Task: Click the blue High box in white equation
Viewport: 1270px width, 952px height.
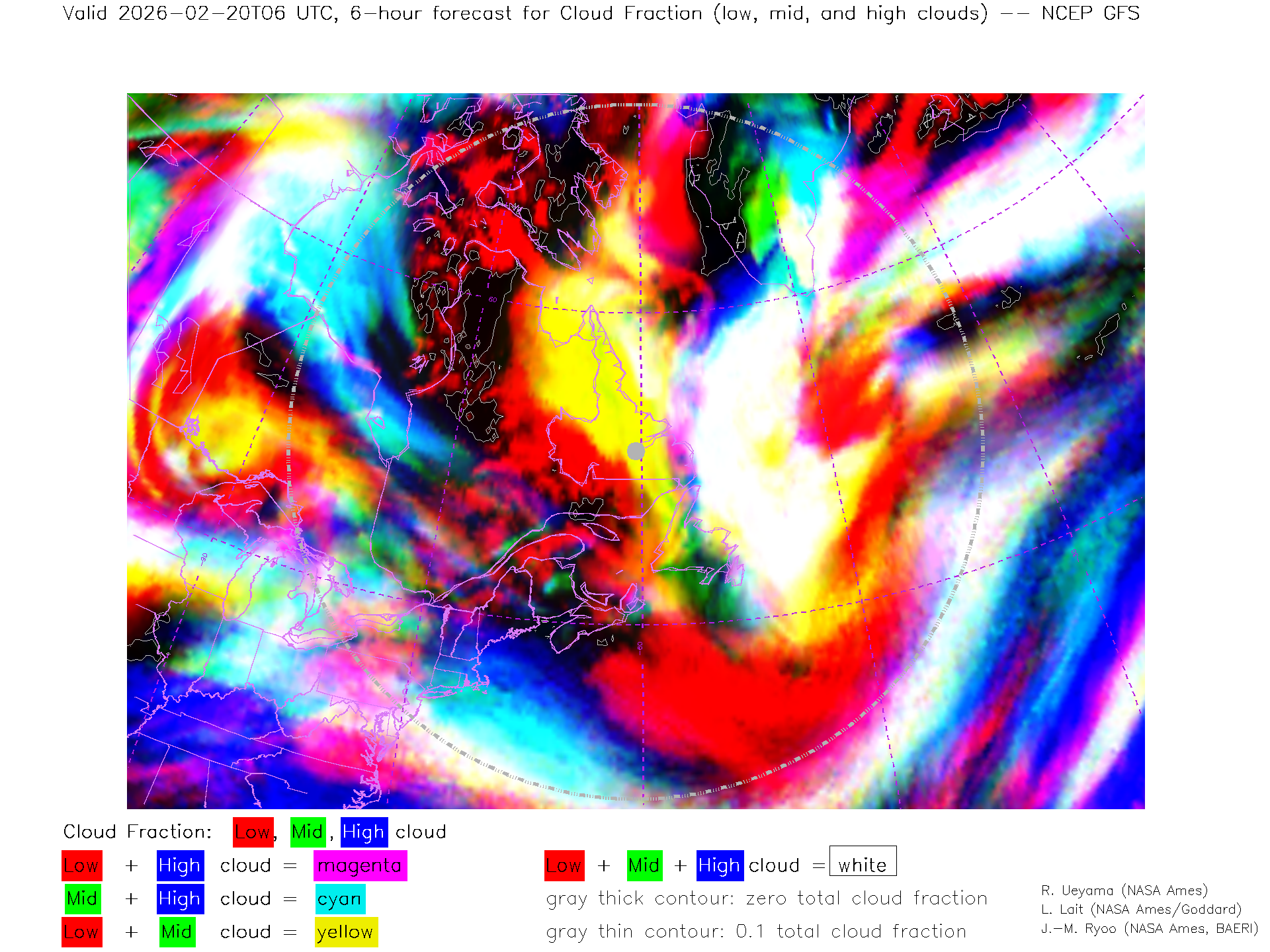Action: 720,865
